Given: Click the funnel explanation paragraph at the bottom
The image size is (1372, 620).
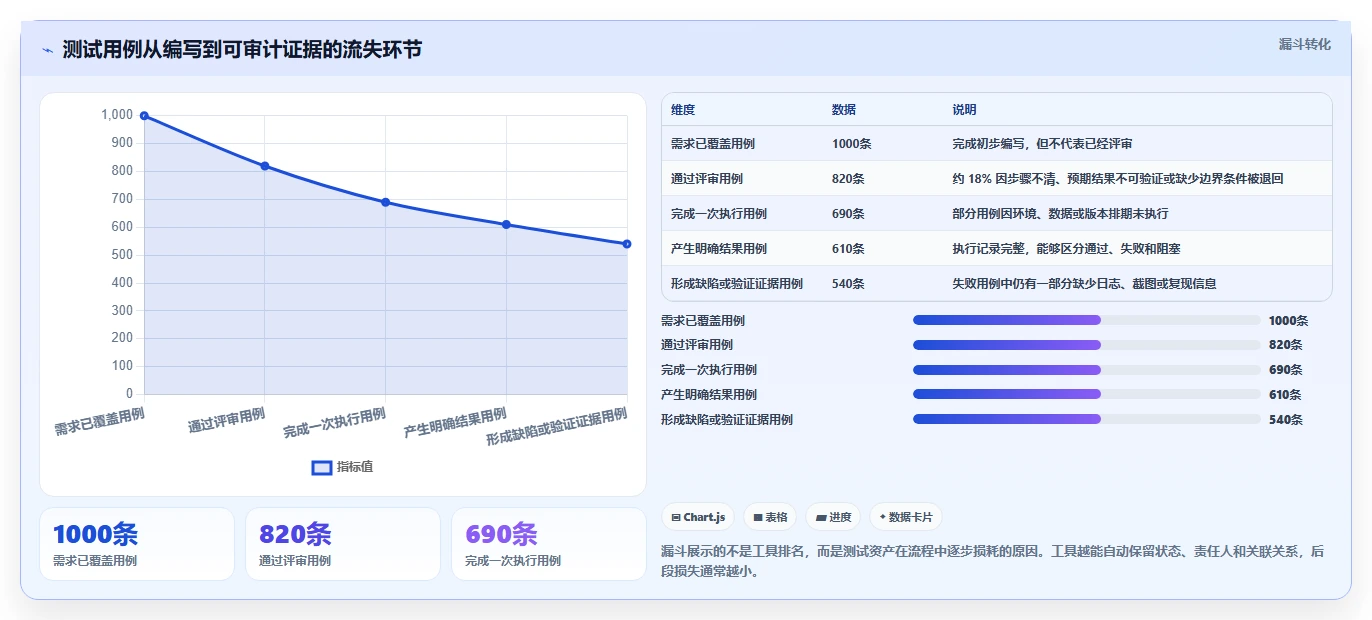Looking at the screenshot, I should tap(992, 562).
